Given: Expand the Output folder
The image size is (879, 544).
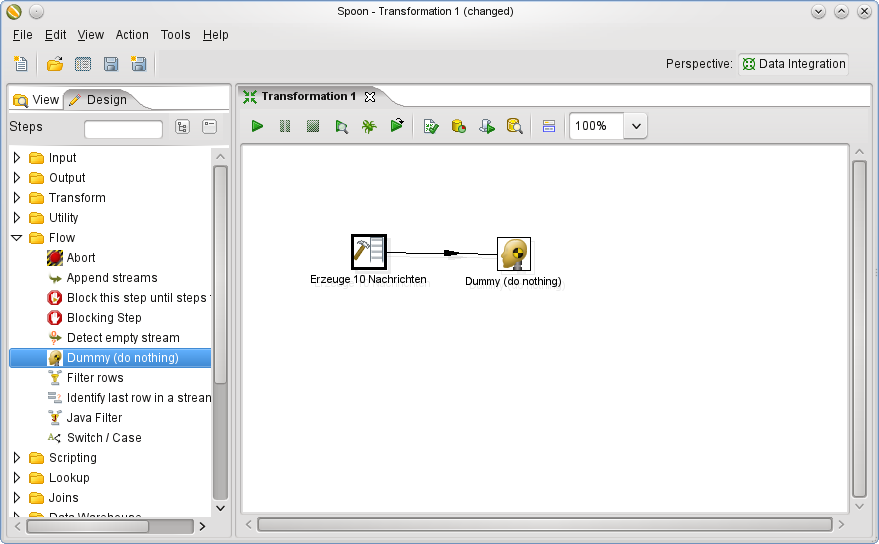Looking at the screenshot, I should pyautogui.click(x=17, y=178).
